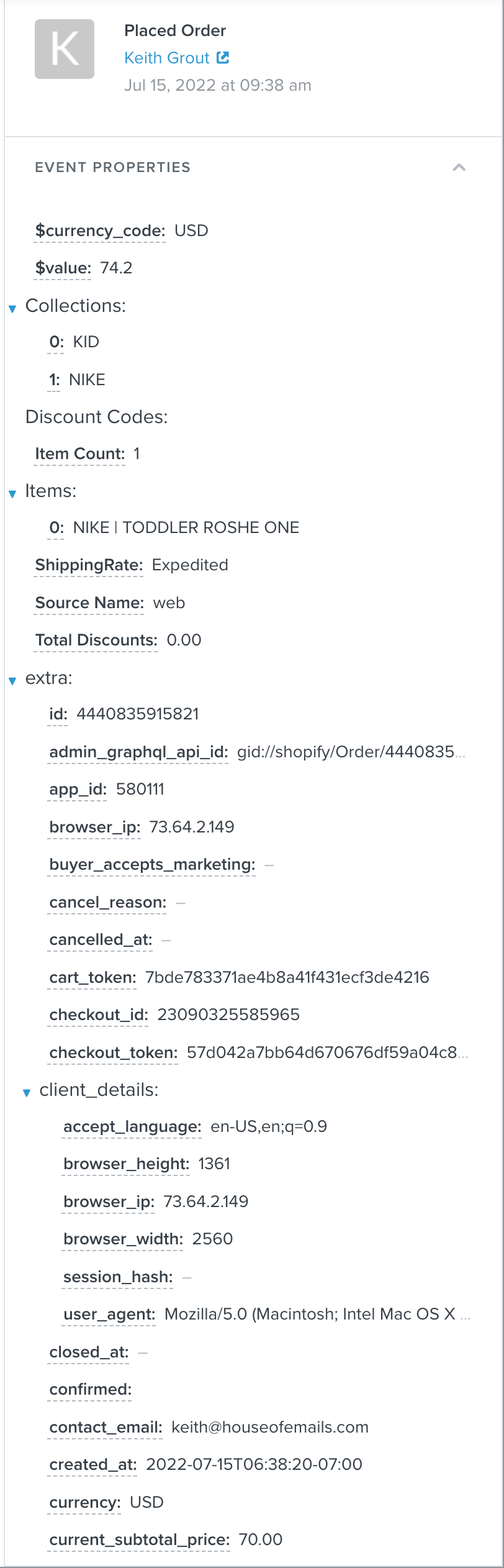The image size is (504, 1568).
Task: Select the ShippingRate property label
Action: tap(89, 565)
